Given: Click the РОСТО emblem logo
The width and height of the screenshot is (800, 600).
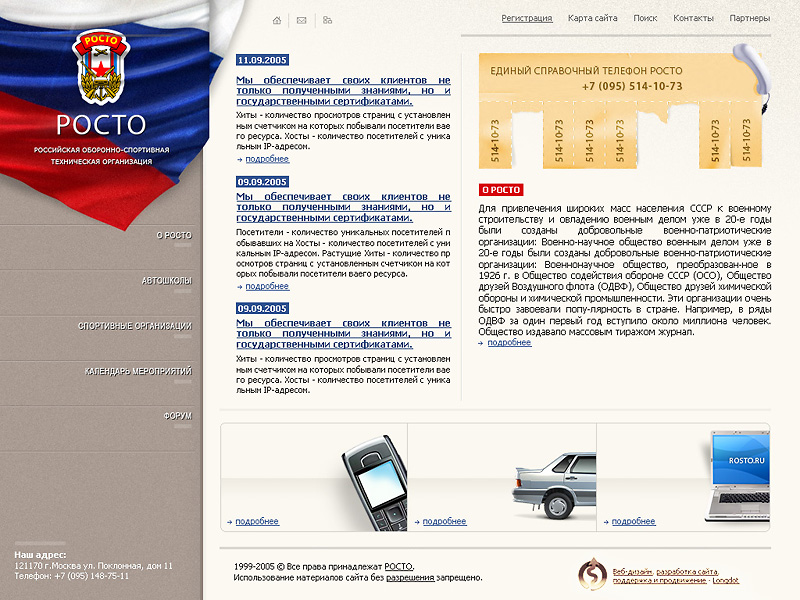Looking at the screenshot, I should pyautogui.click(x=101, y=67).
